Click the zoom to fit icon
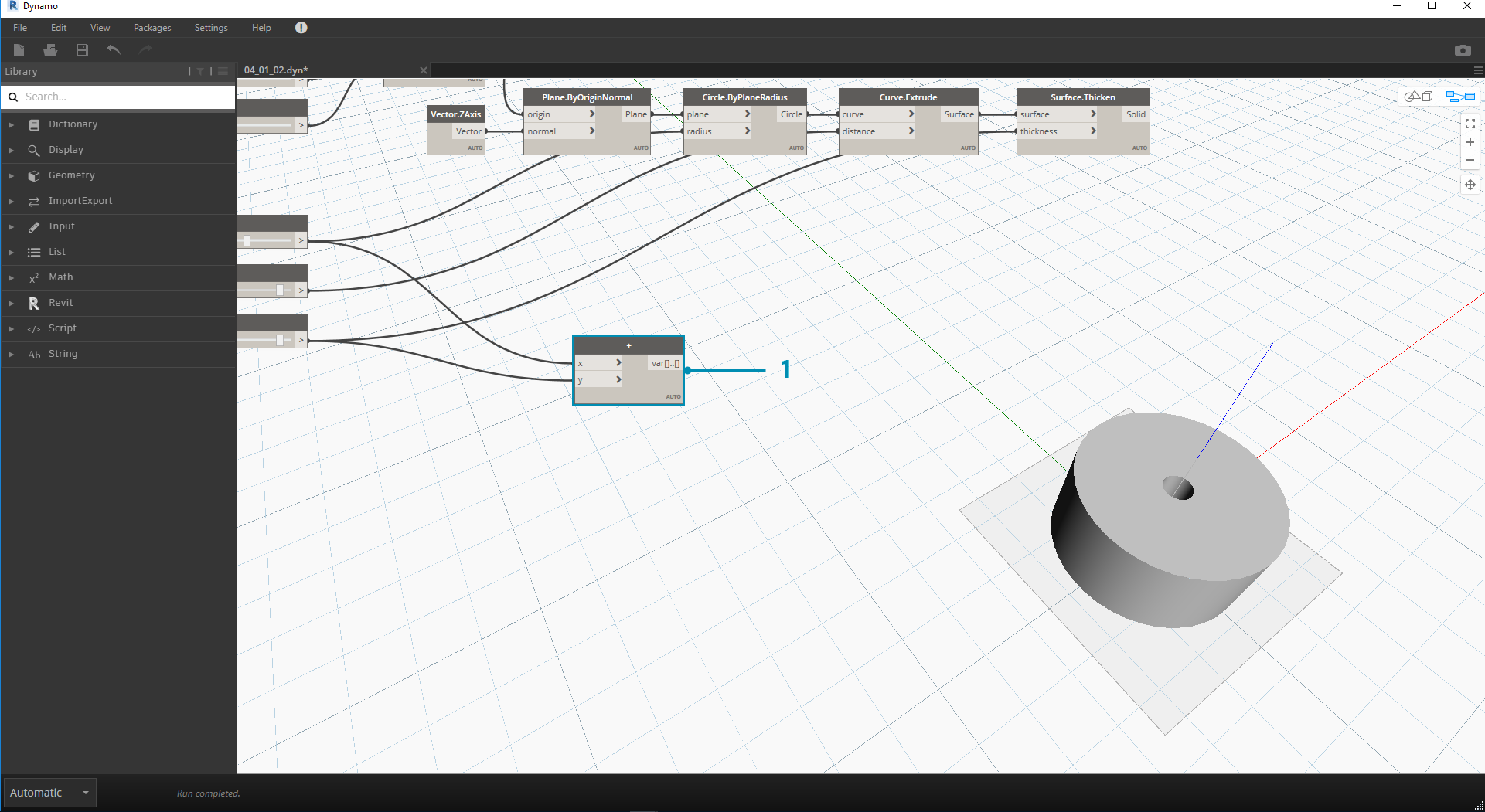1485x812 pixels. (1470, 124)
